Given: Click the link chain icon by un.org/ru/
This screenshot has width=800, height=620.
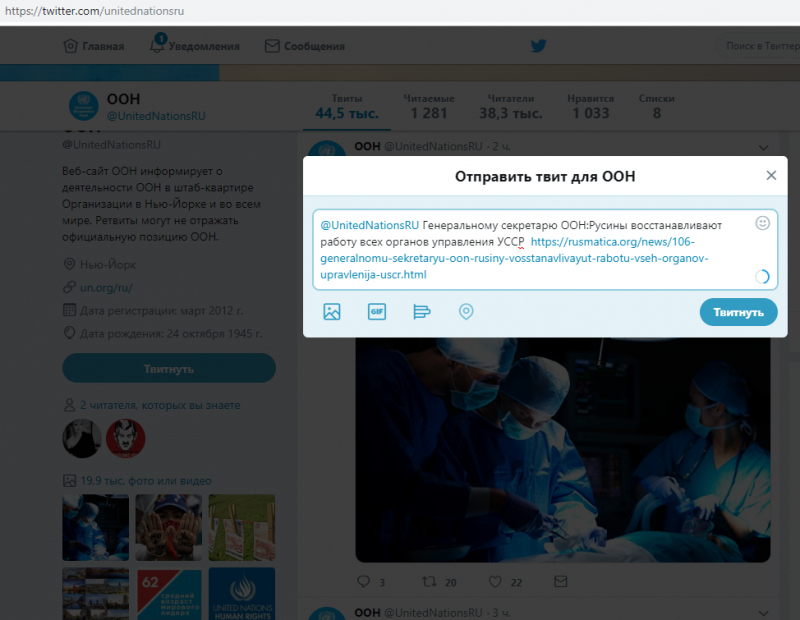Looking at the screenshot, I should point(69,287).
